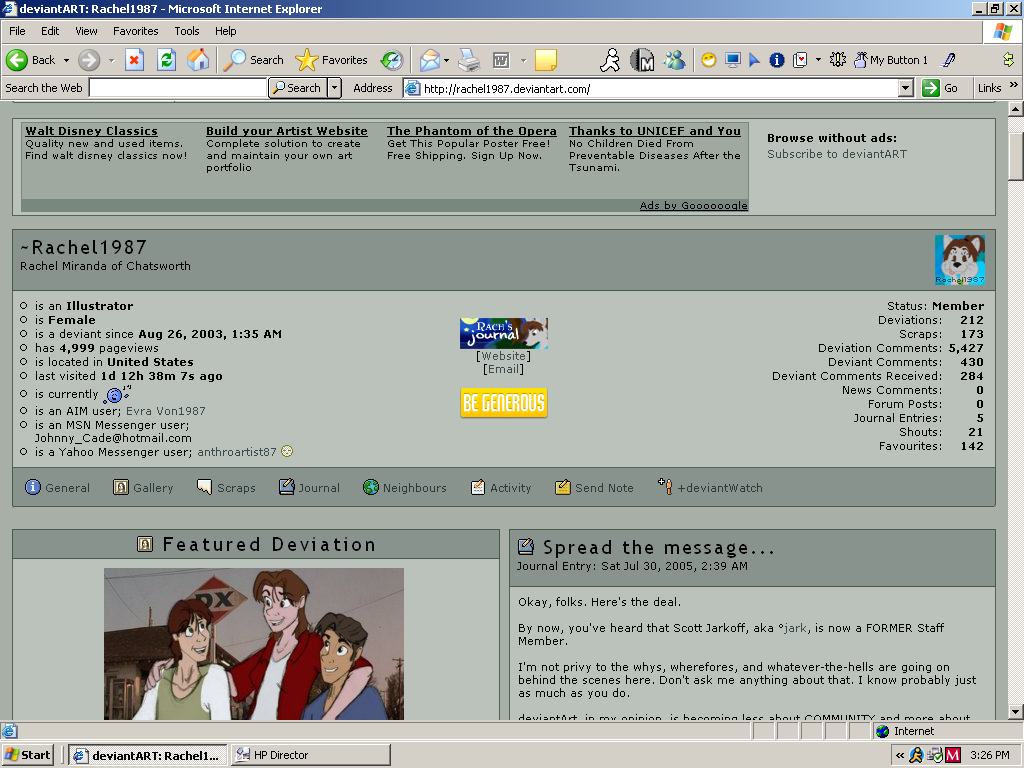Expand the Mail button dropdown arrow
The image size is (1024, 768).
click(x=447, y=60)
